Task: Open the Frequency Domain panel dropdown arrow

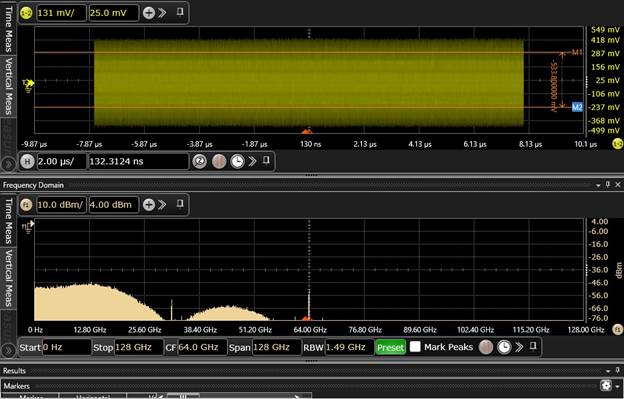Action: coord(598,185)
